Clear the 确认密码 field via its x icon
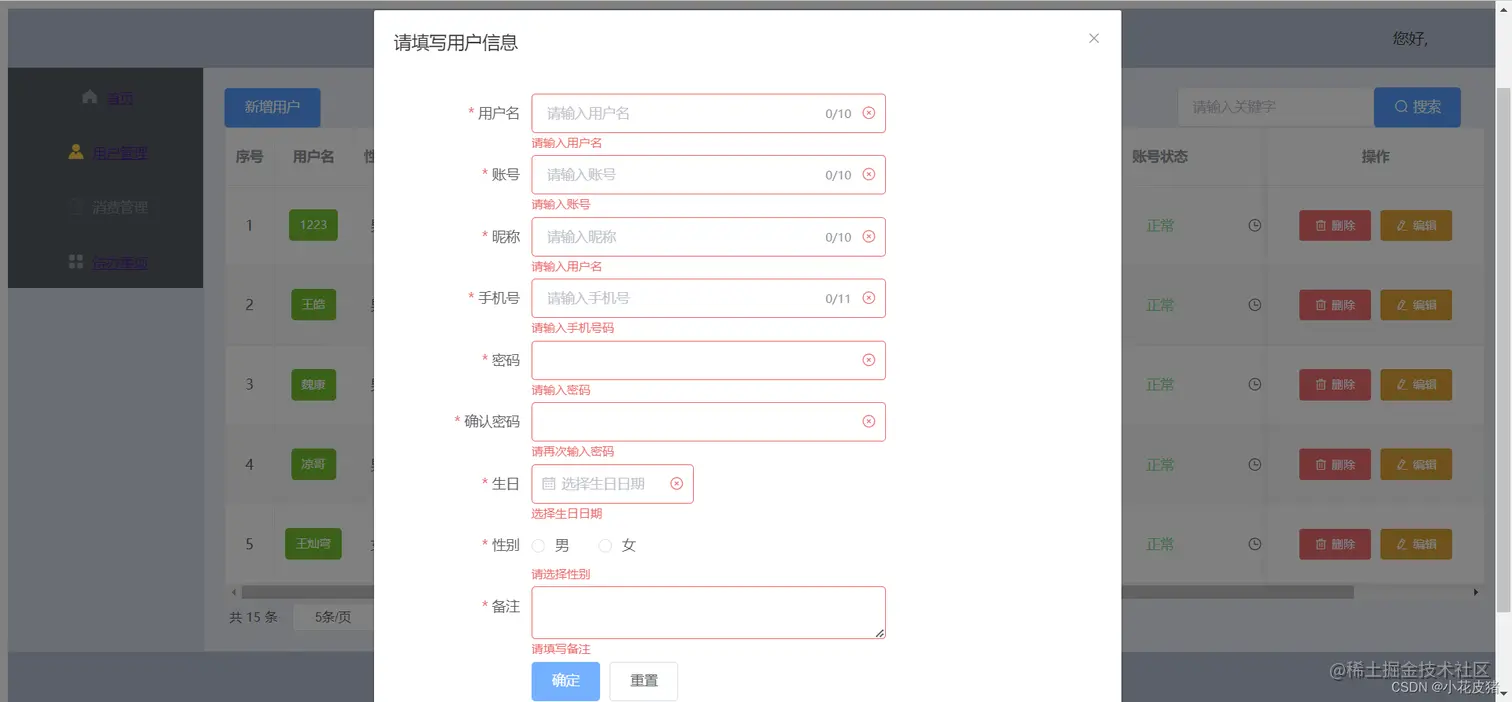Viewport: 1512px width, 702px height. [868, 421]
